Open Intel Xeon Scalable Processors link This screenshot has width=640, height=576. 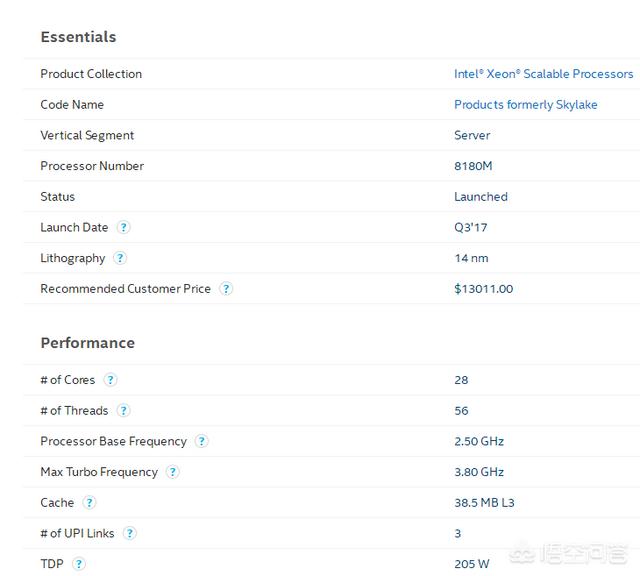[544, 74]
